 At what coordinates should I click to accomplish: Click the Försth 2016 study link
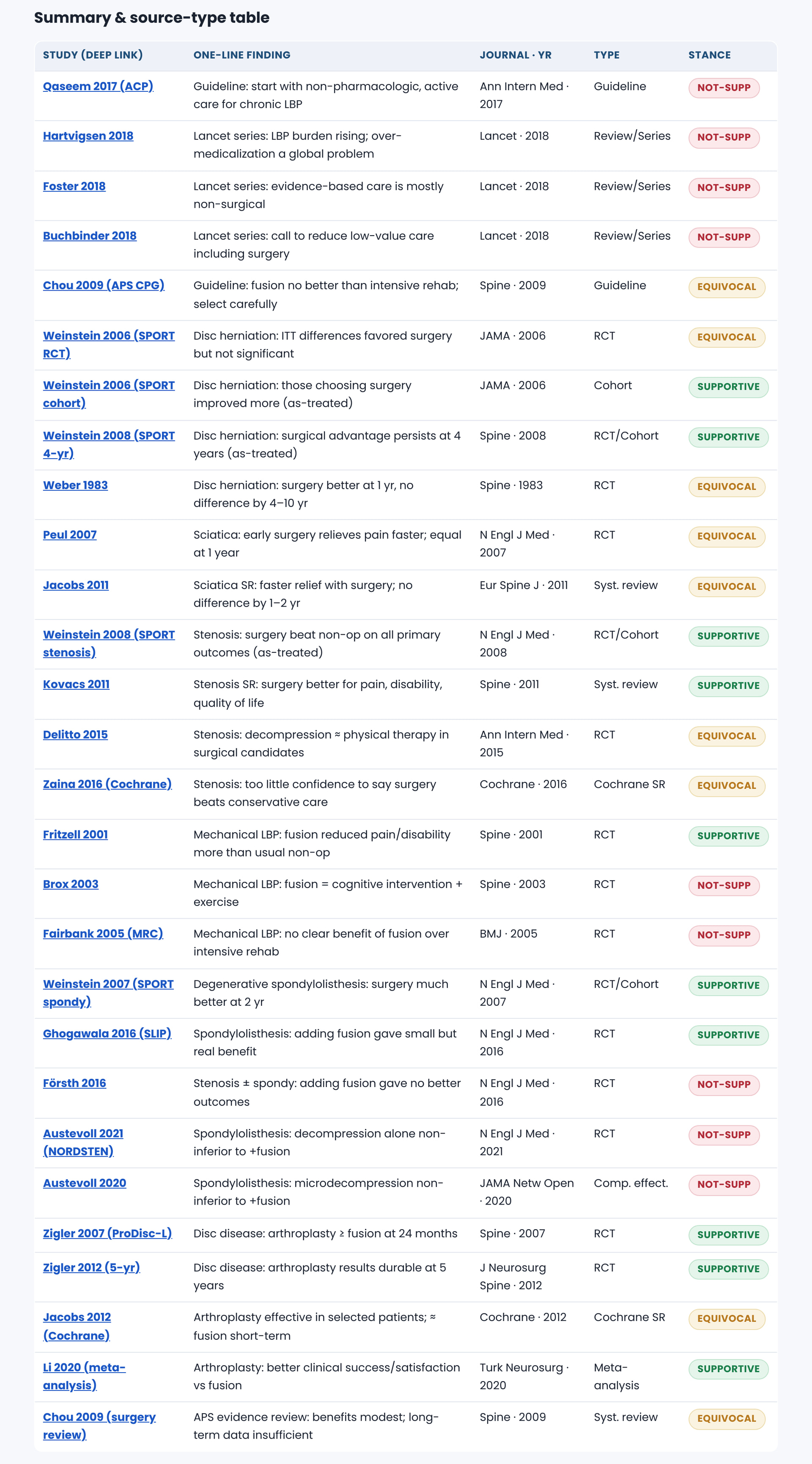74,1083
